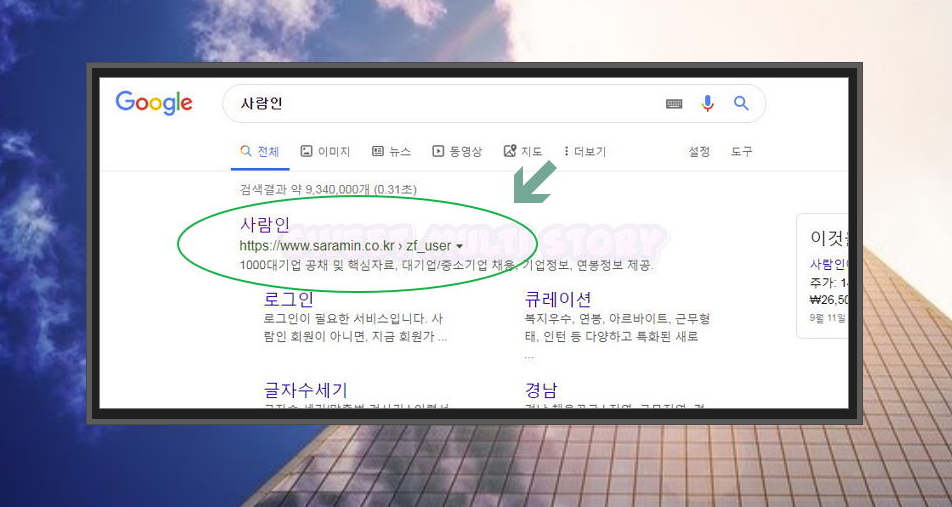Open the on-screen keyboard icon
The height and width of the screenshot is (507, 952).
(674, 104)
